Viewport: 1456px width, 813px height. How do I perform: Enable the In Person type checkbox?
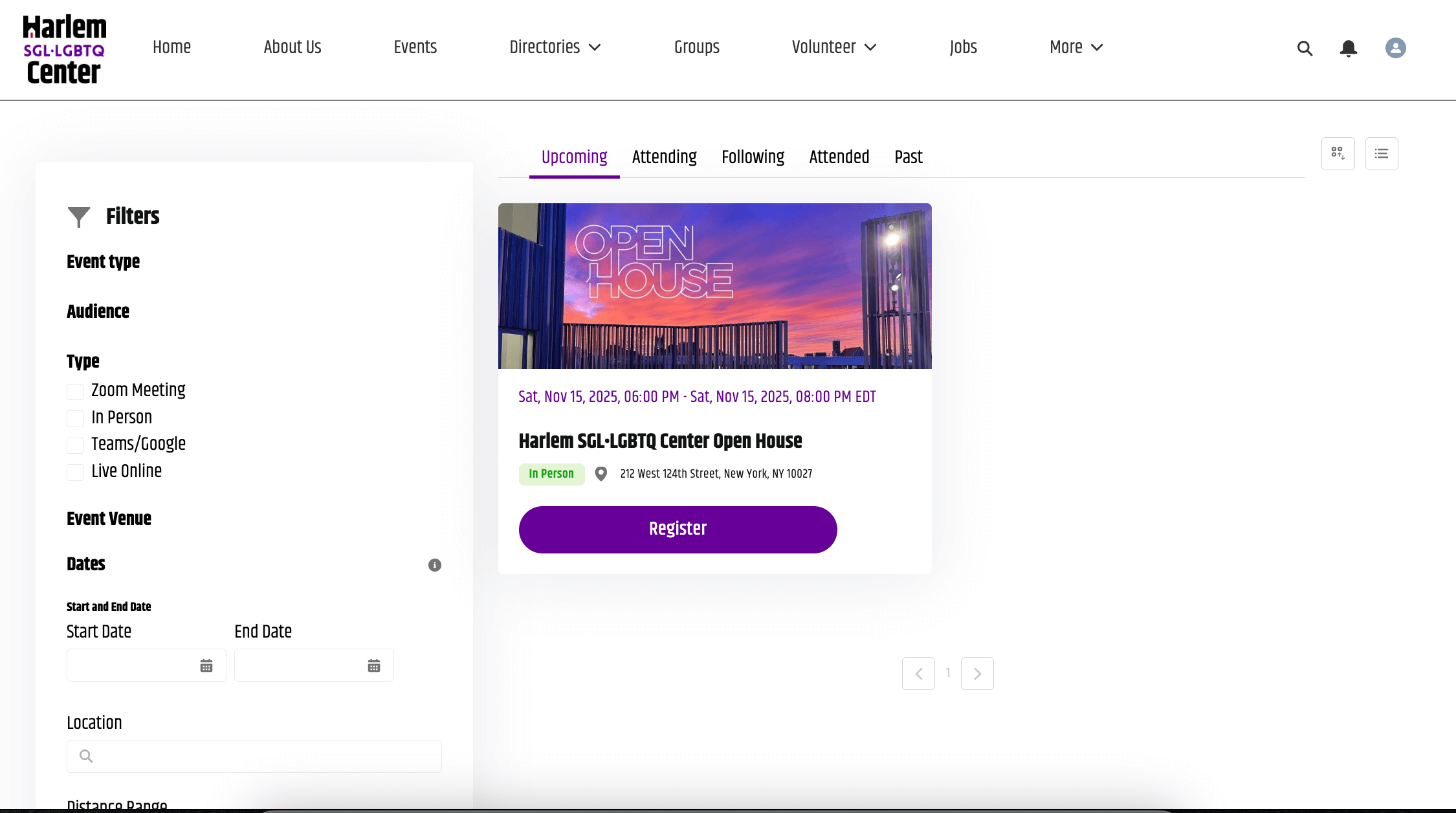tap(75, 419)
